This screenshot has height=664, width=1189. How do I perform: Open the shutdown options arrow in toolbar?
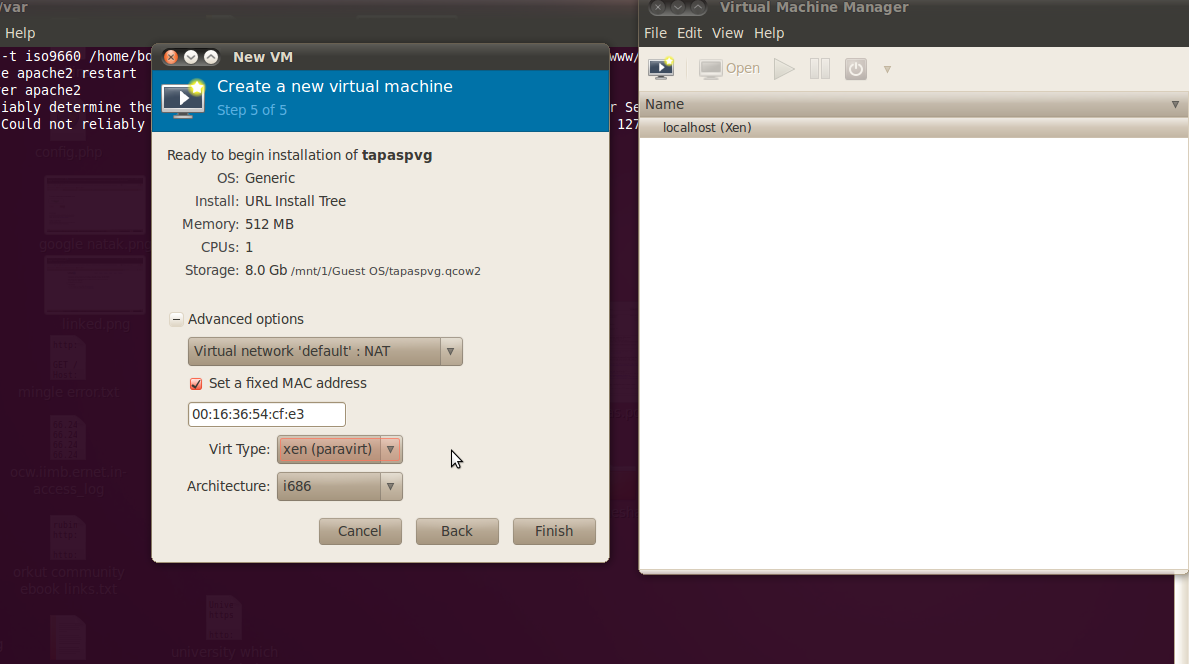coord(887,69)
